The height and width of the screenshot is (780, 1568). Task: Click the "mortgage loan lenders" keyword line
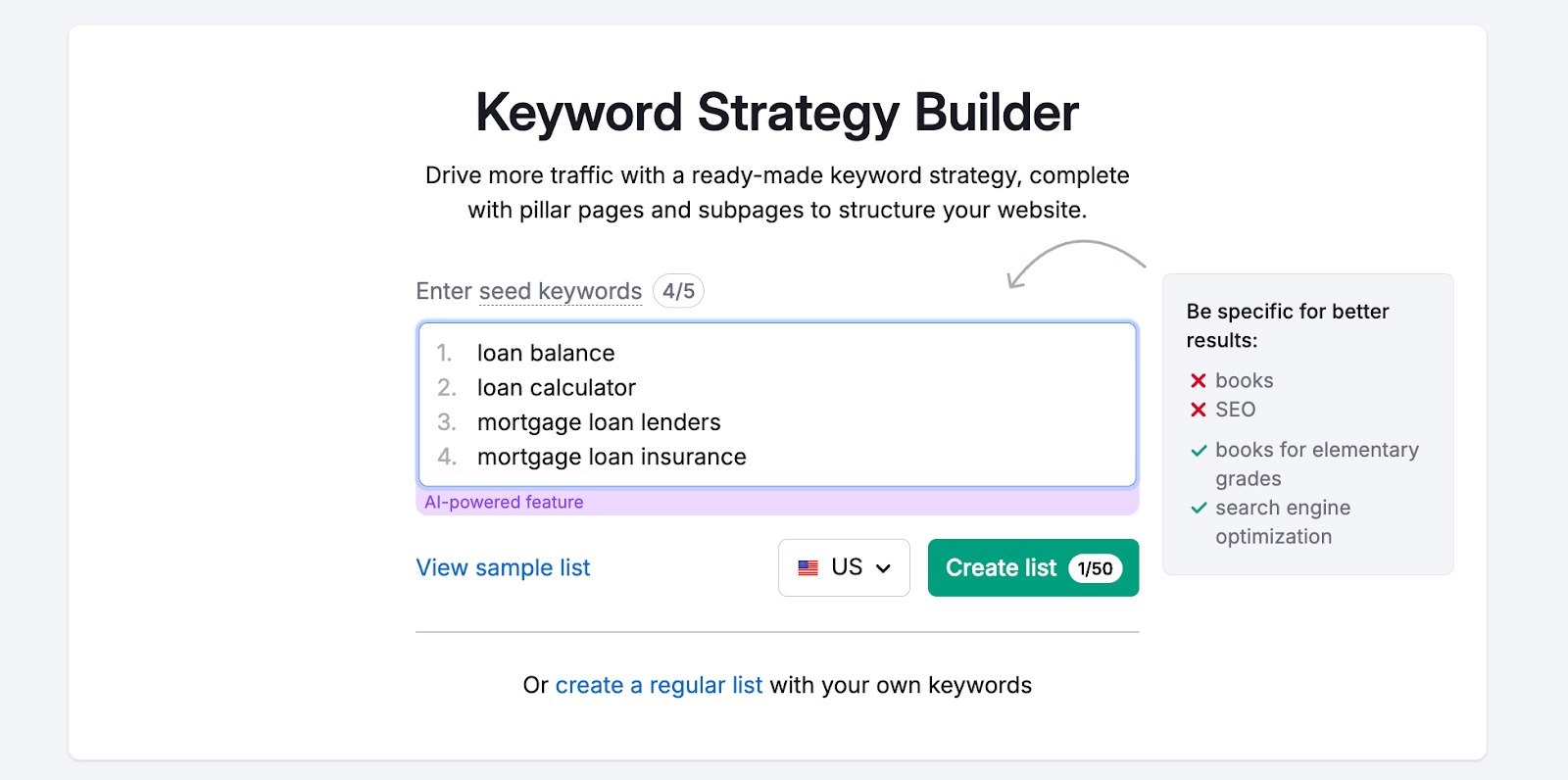click(598, 422)
